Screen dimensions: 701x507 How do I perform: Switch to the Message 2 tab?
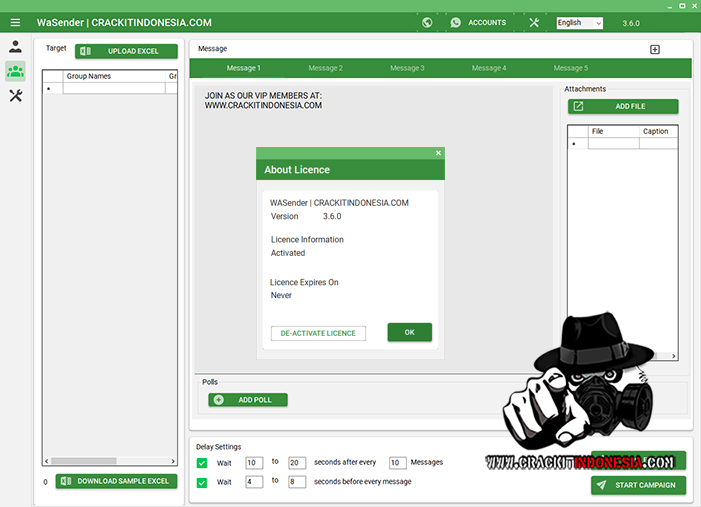[x=325, y=68]
